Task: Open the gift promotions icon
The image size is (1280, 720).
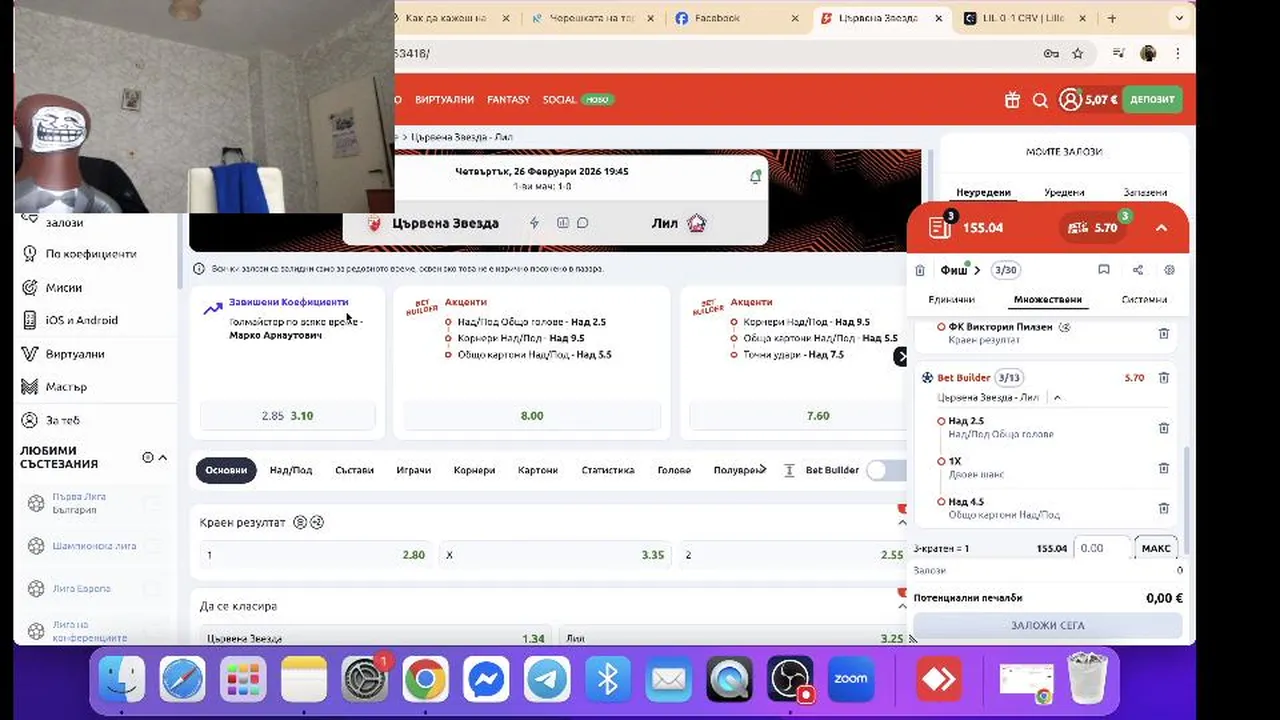Action: coord(1012,100)
